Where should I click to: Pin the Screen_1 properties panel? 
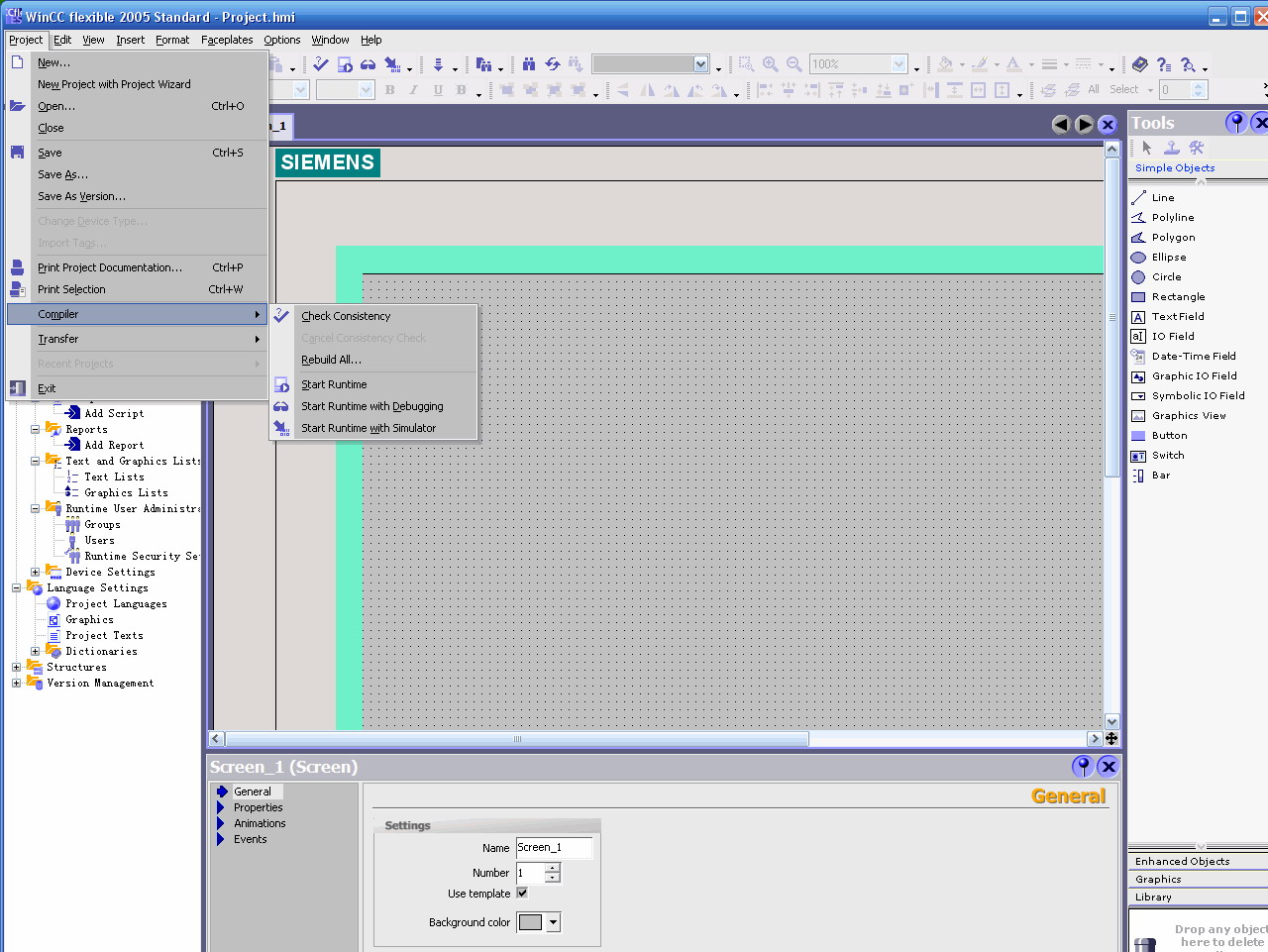click(1083, 766)
